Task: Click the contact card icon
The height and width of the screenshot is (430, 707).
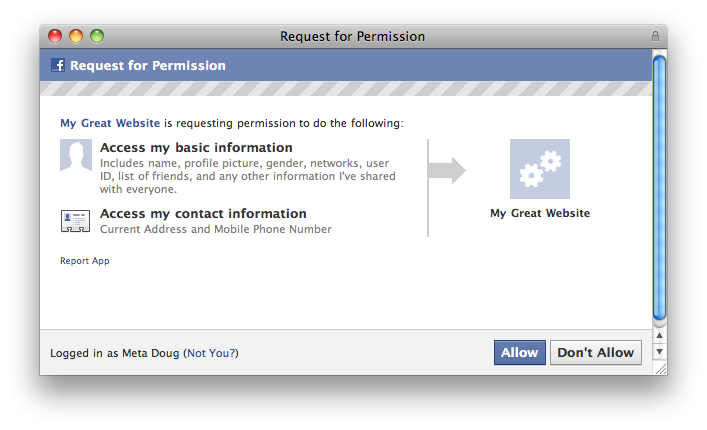Action: pos(76,221)
